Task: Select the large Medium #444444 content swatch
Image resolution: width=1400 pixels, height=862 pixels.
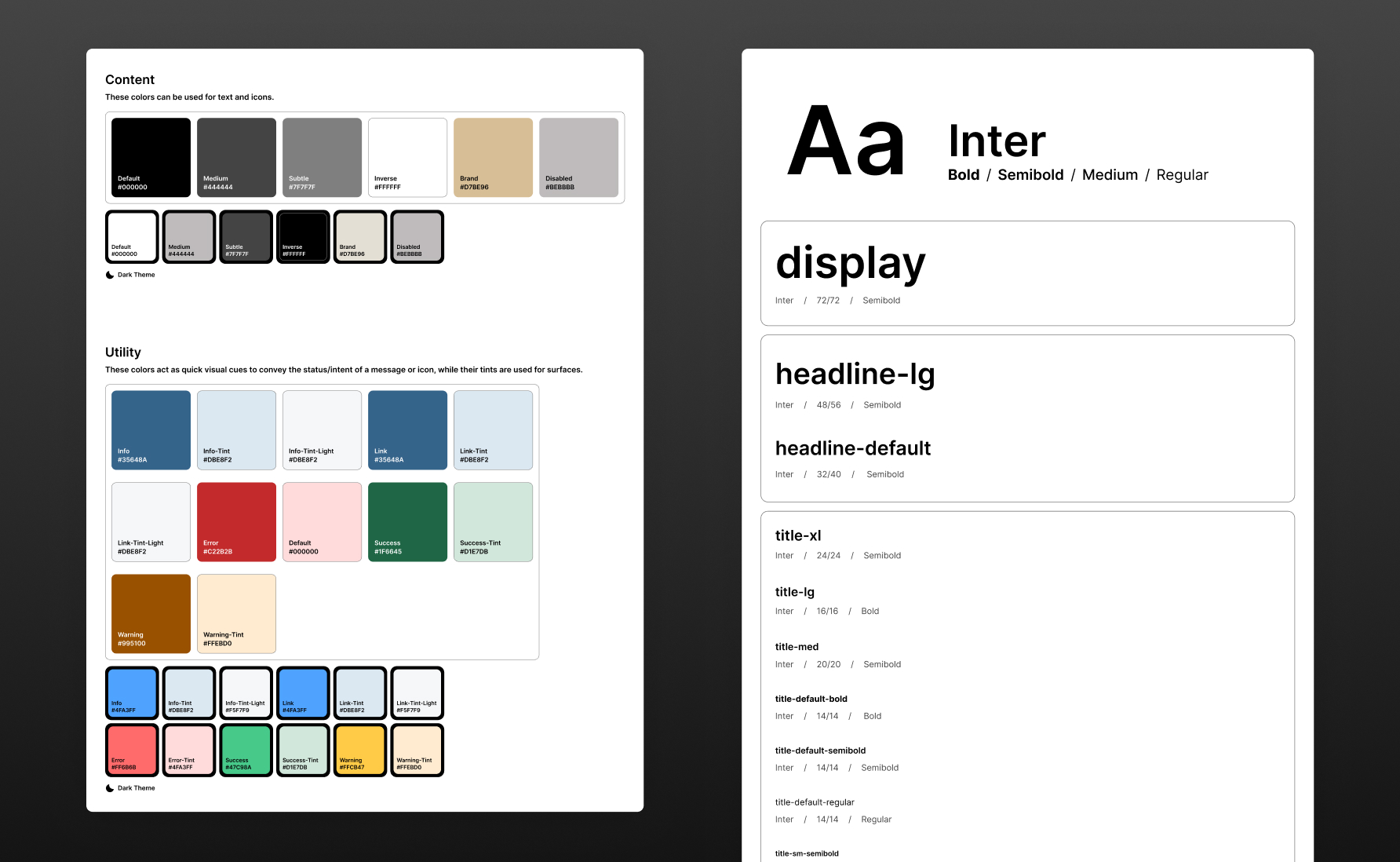Action: [236, 157]
